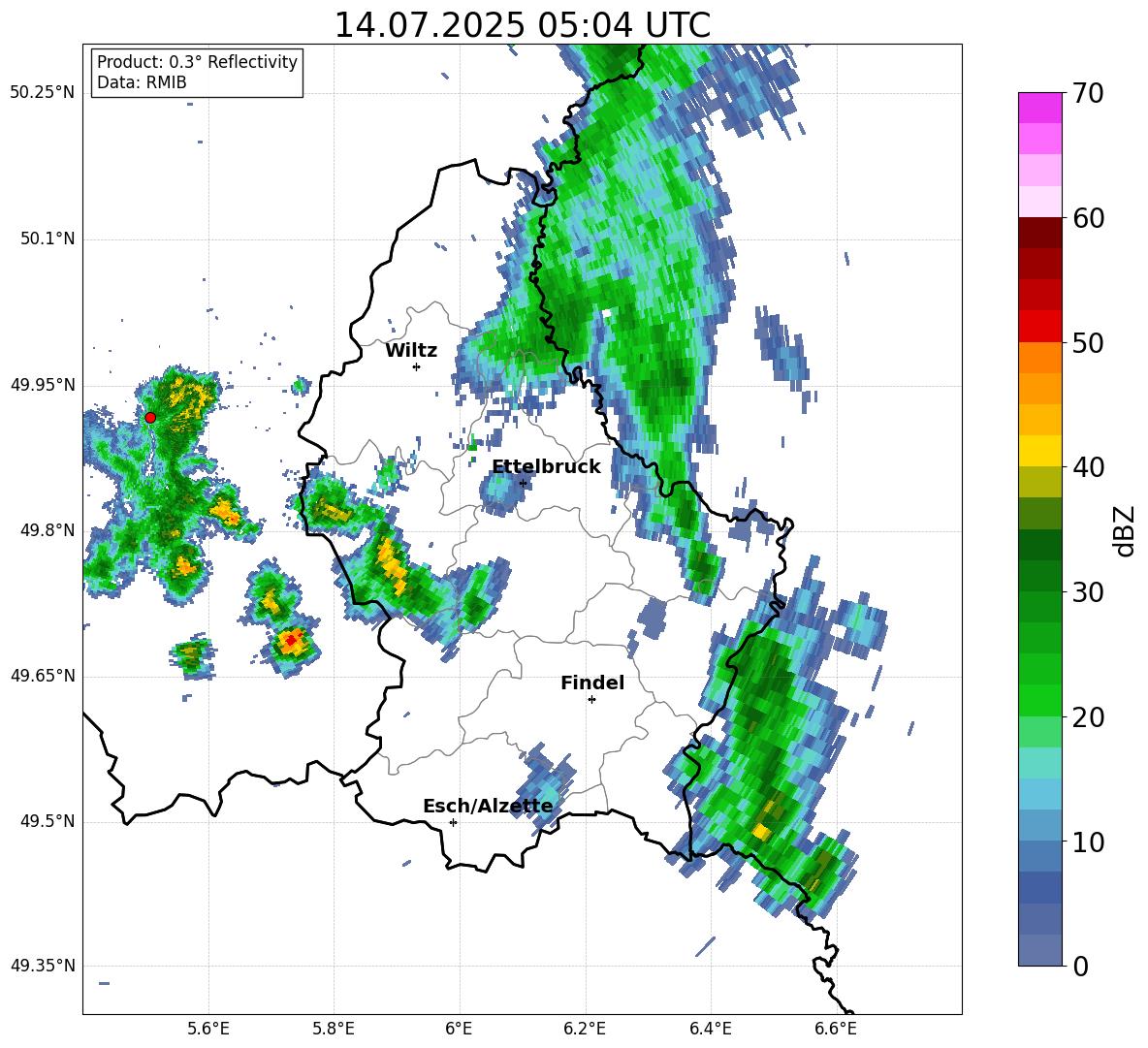Image resolution: width=1148 pixels, height=1048 pixels.
Task: Click the colorbar 50 tick label
Action: tap(1088, 342)
